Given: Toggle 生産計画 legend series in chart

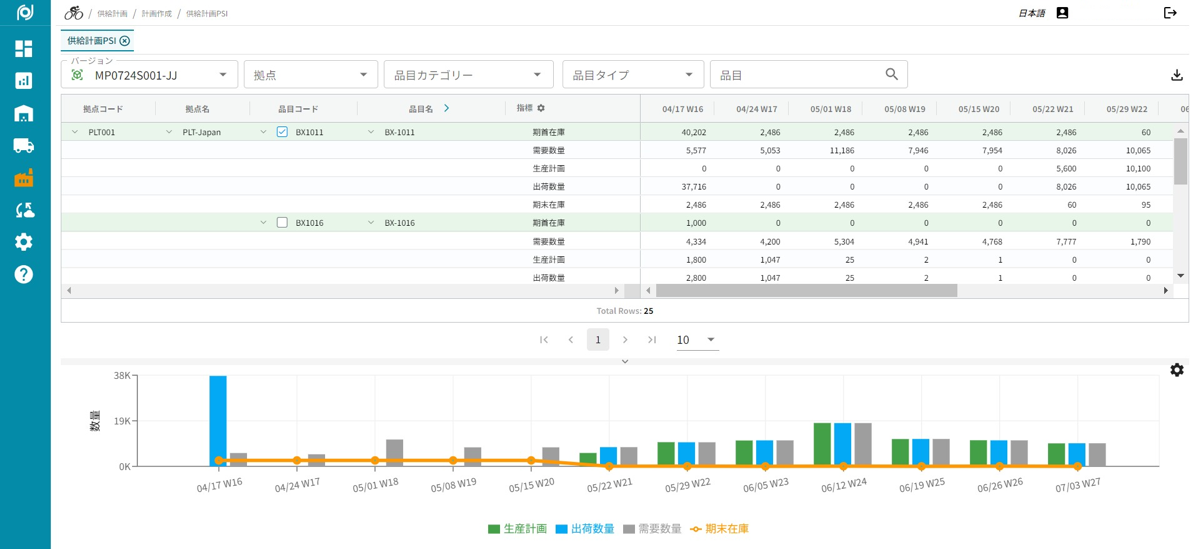Looking at the screenshot, I should click(x=517, y=529).
